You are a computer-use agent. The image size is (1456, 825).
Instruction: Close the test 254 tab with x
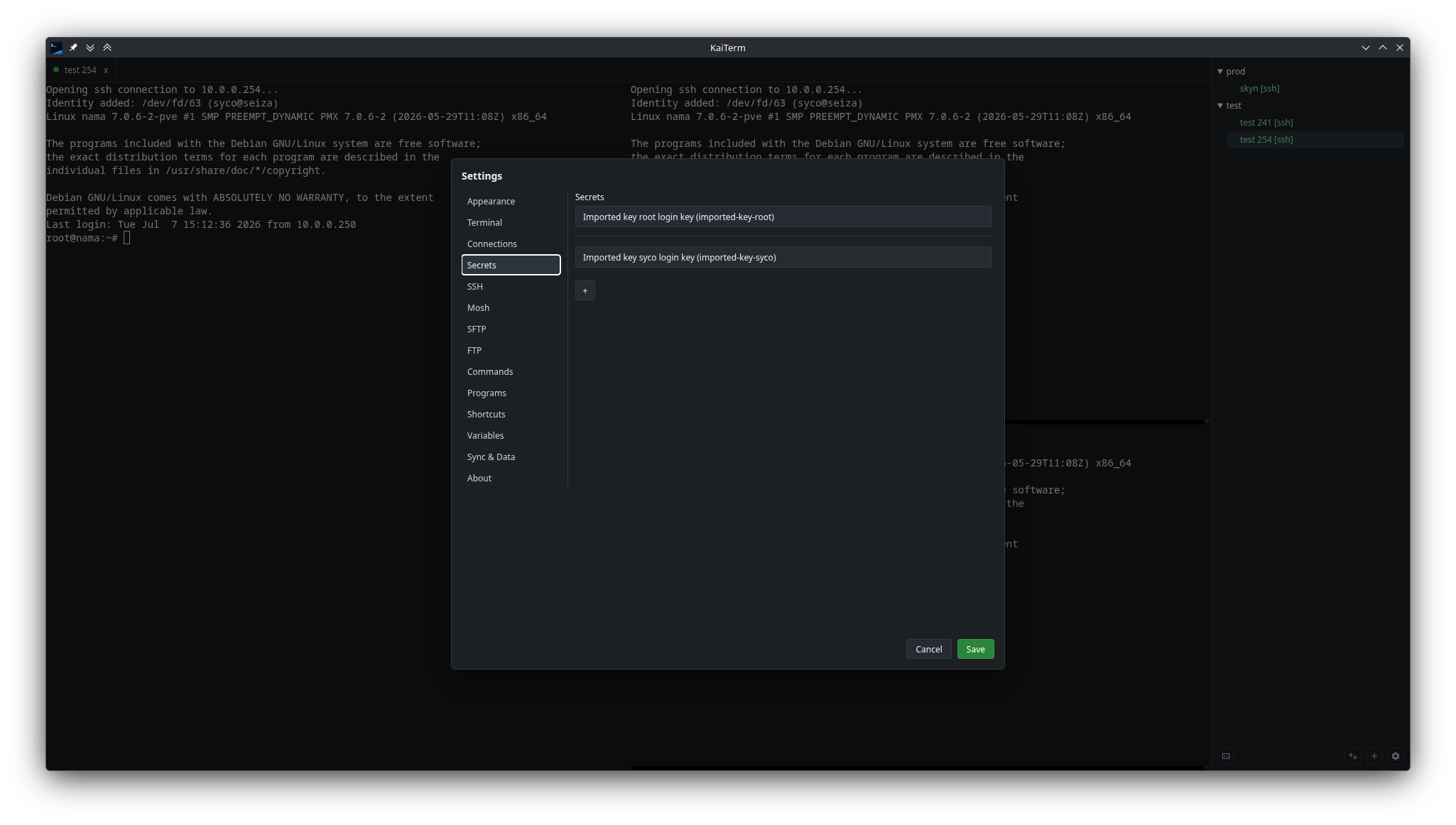point(106,70)
